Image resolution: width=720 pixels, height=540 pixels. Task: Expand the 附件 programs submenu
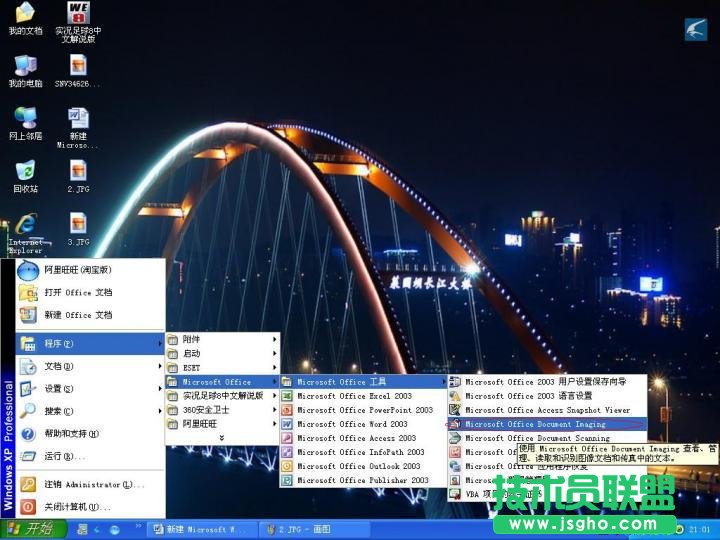223,339
